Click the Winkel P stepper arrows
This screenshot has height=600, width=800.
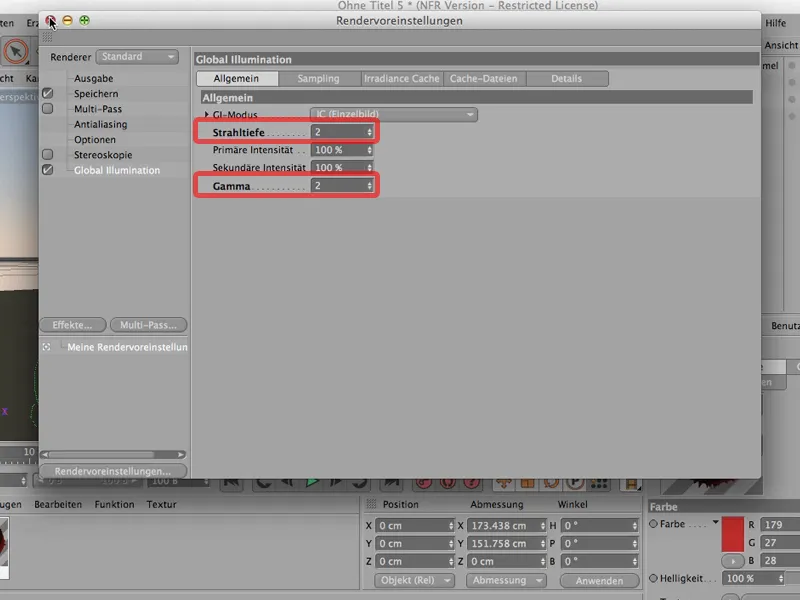click(x=635, y=543)
